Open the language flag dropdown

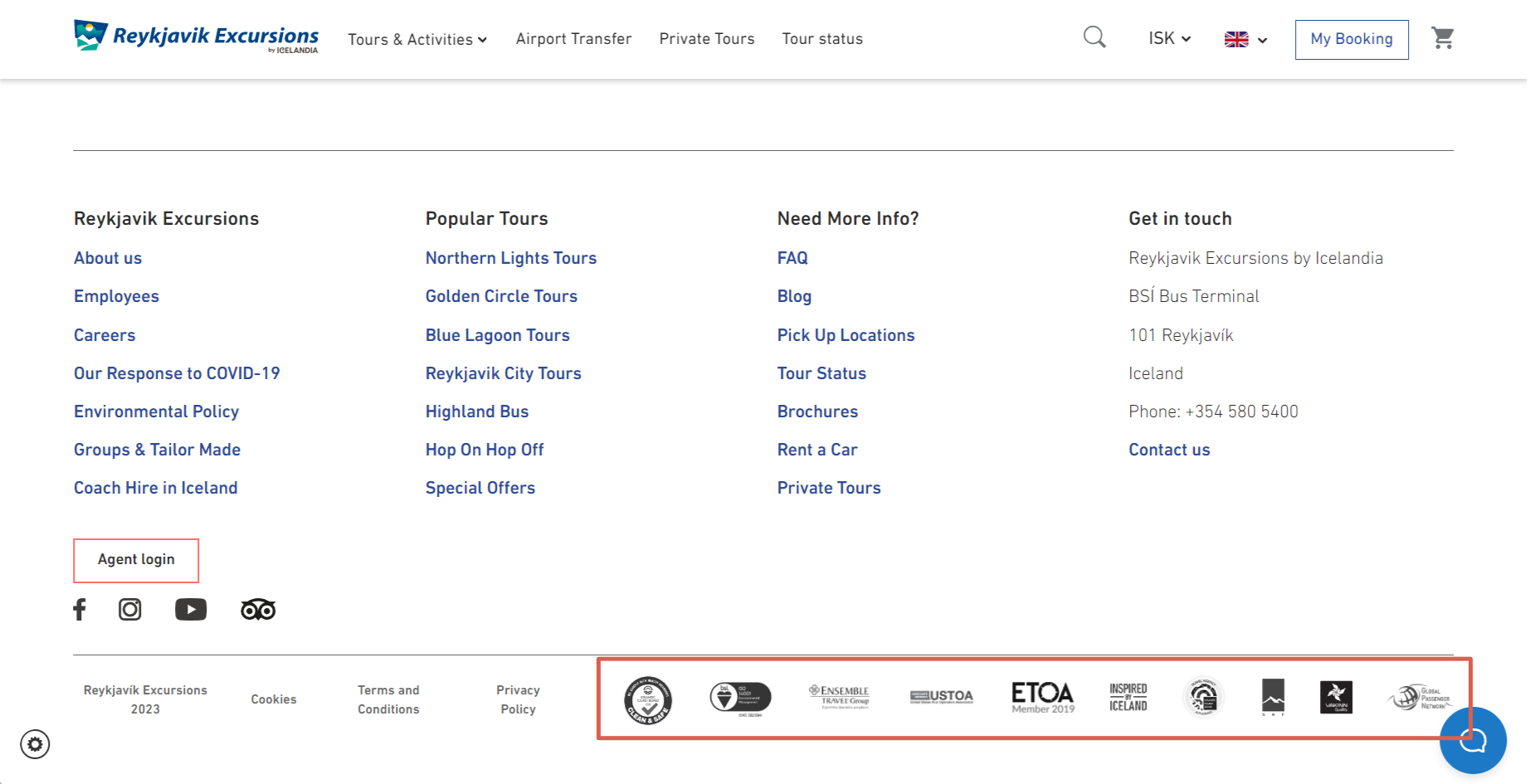1245,39
